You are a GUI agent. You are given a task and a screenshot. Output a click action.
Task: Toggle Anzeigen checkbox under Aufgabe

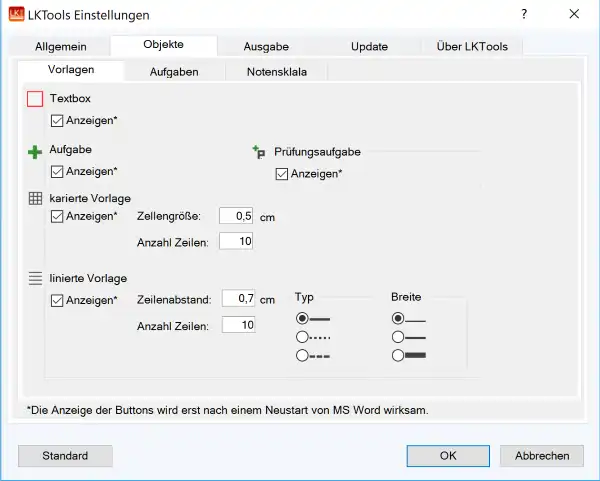57,172
